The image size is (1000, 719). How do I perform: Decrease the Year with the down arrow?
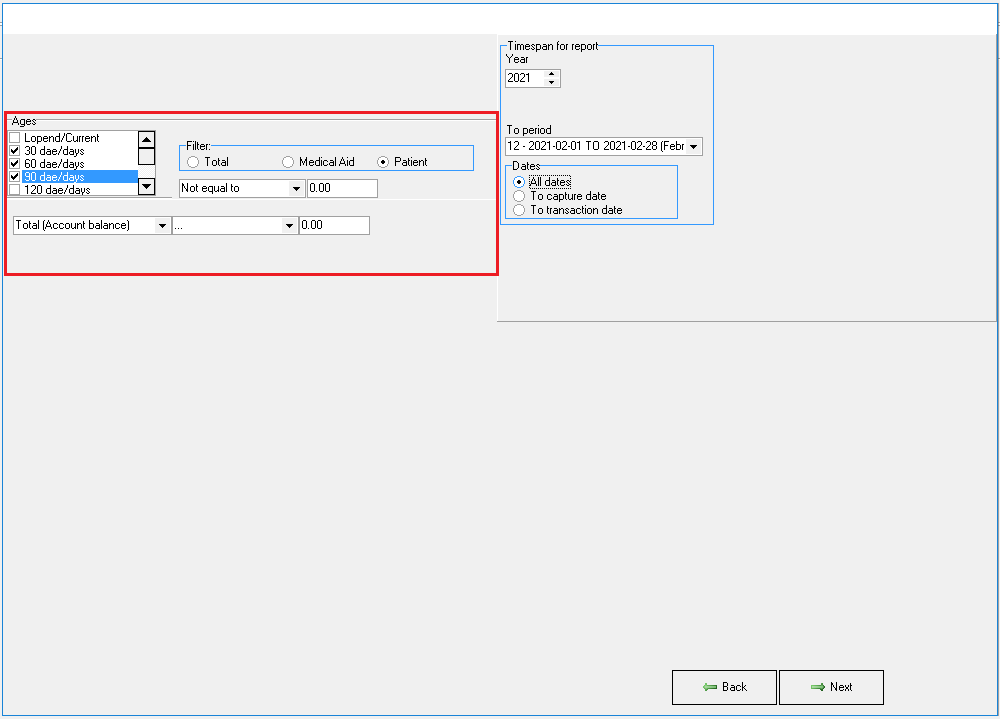pos(551,82)
